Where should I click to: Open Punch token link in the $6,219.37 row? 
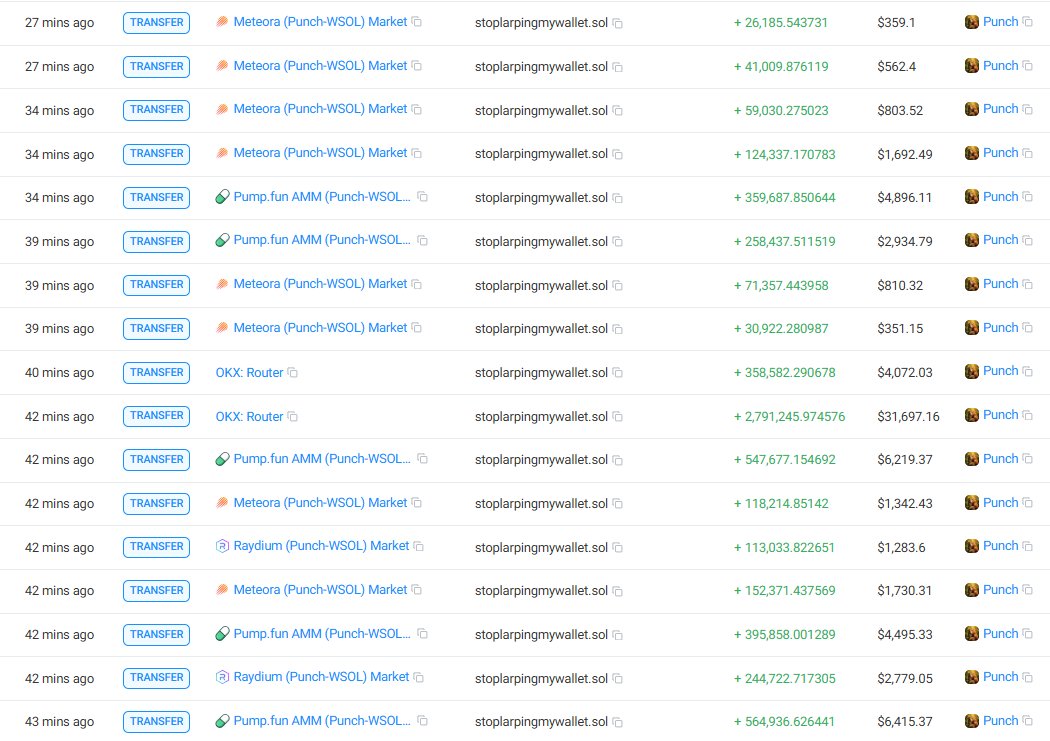(x=1000, y=459)
